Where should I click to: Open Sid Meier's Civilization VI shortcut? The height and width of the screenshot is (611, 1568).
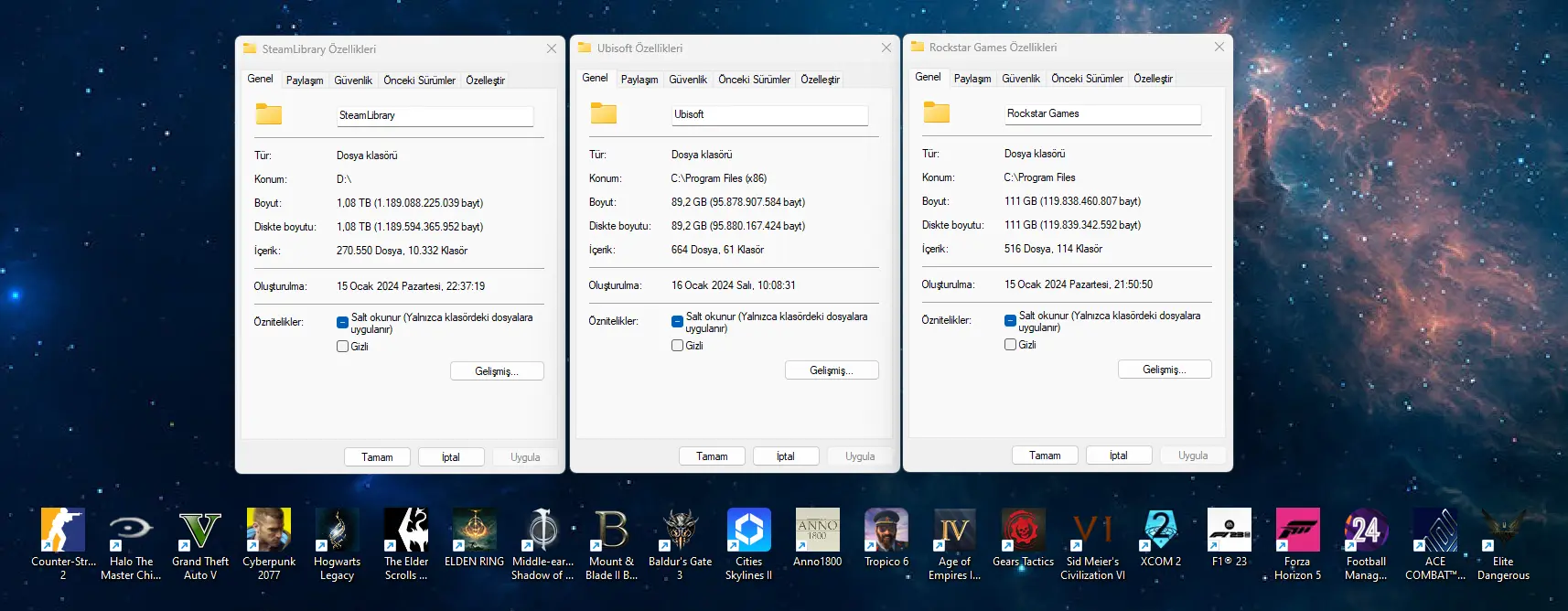pos(1092,544)
